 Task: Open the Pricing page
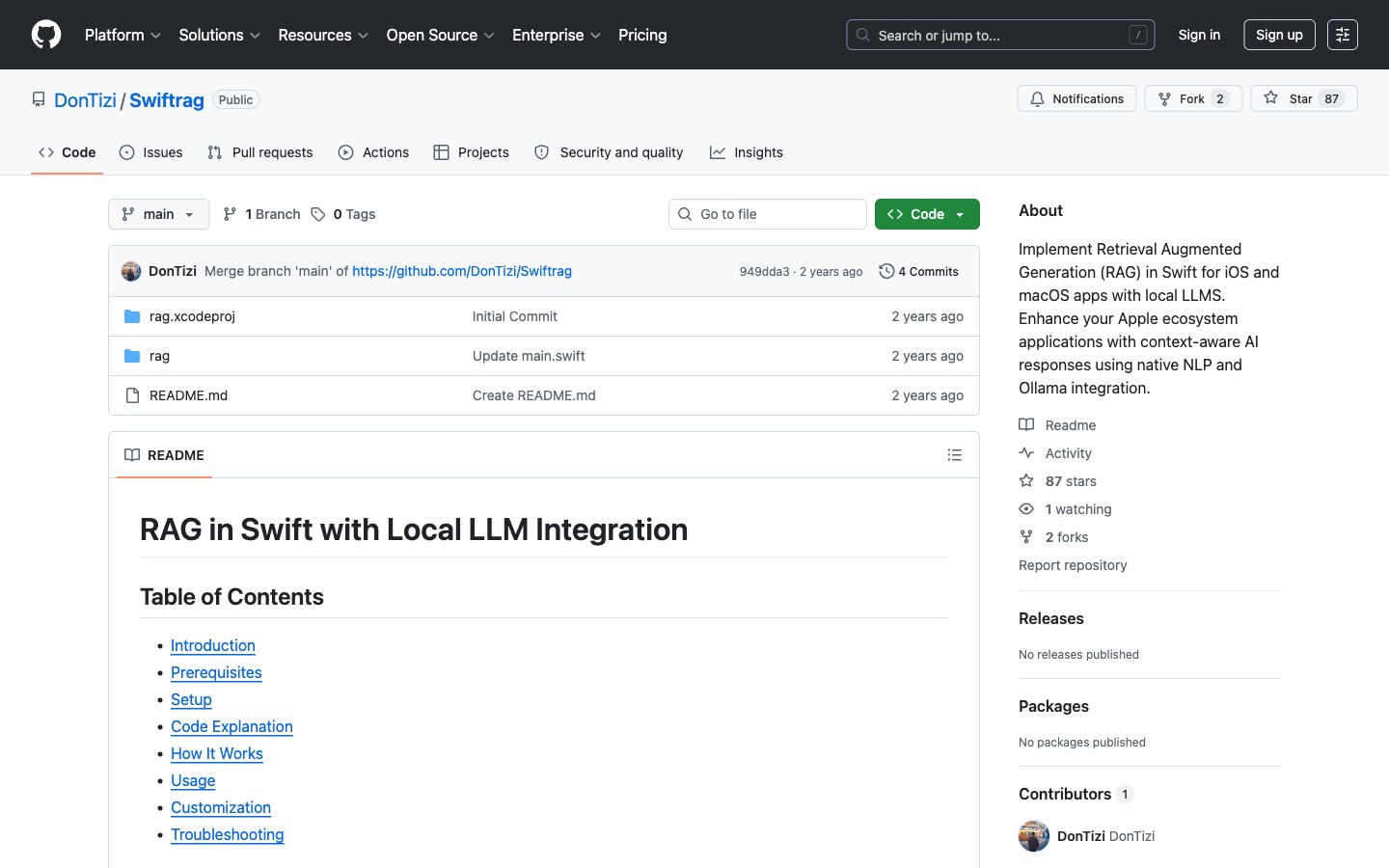(x=642, y=35)
